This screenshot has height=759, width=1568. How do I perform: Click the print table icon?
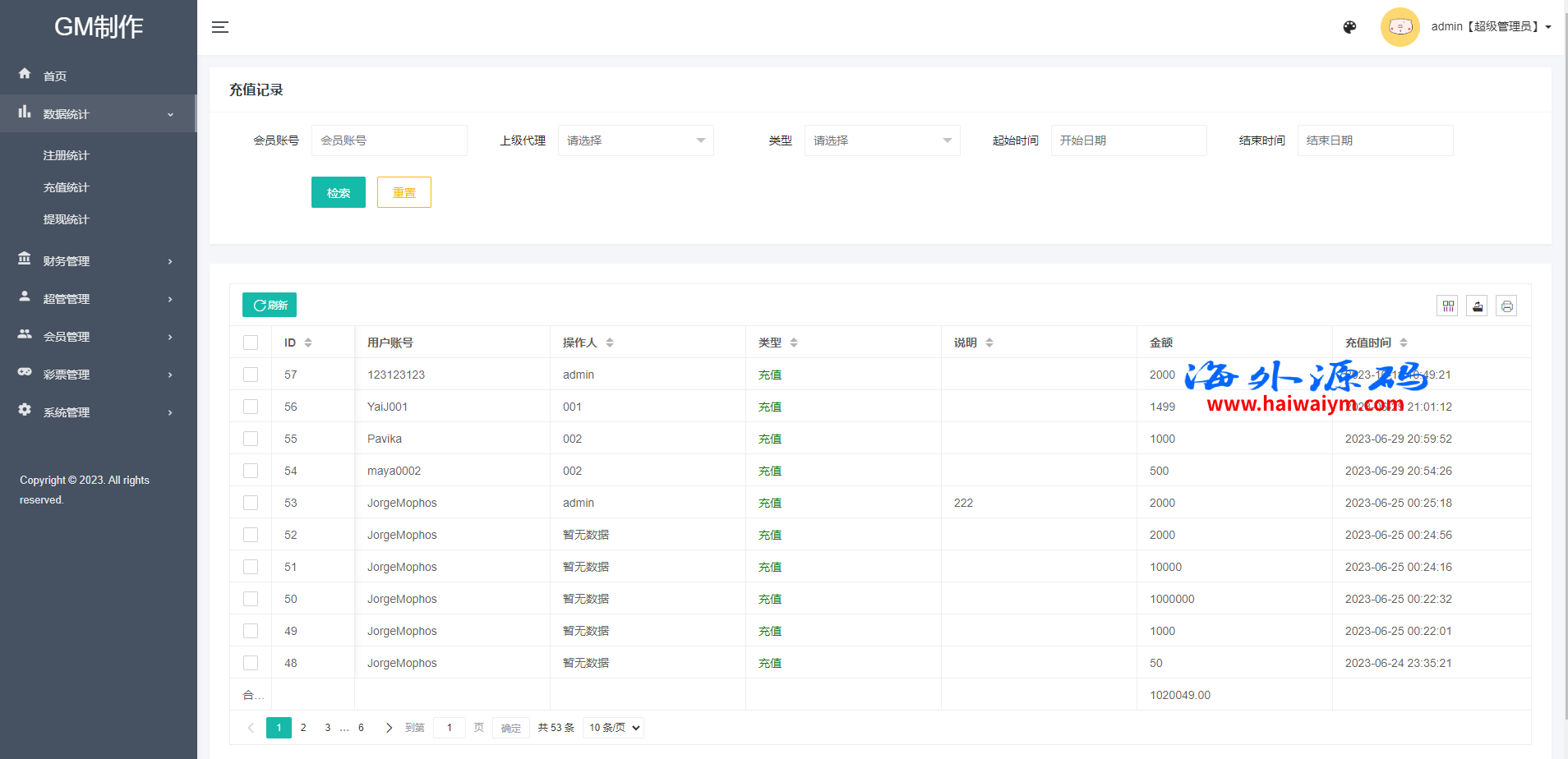(1506, 306)
